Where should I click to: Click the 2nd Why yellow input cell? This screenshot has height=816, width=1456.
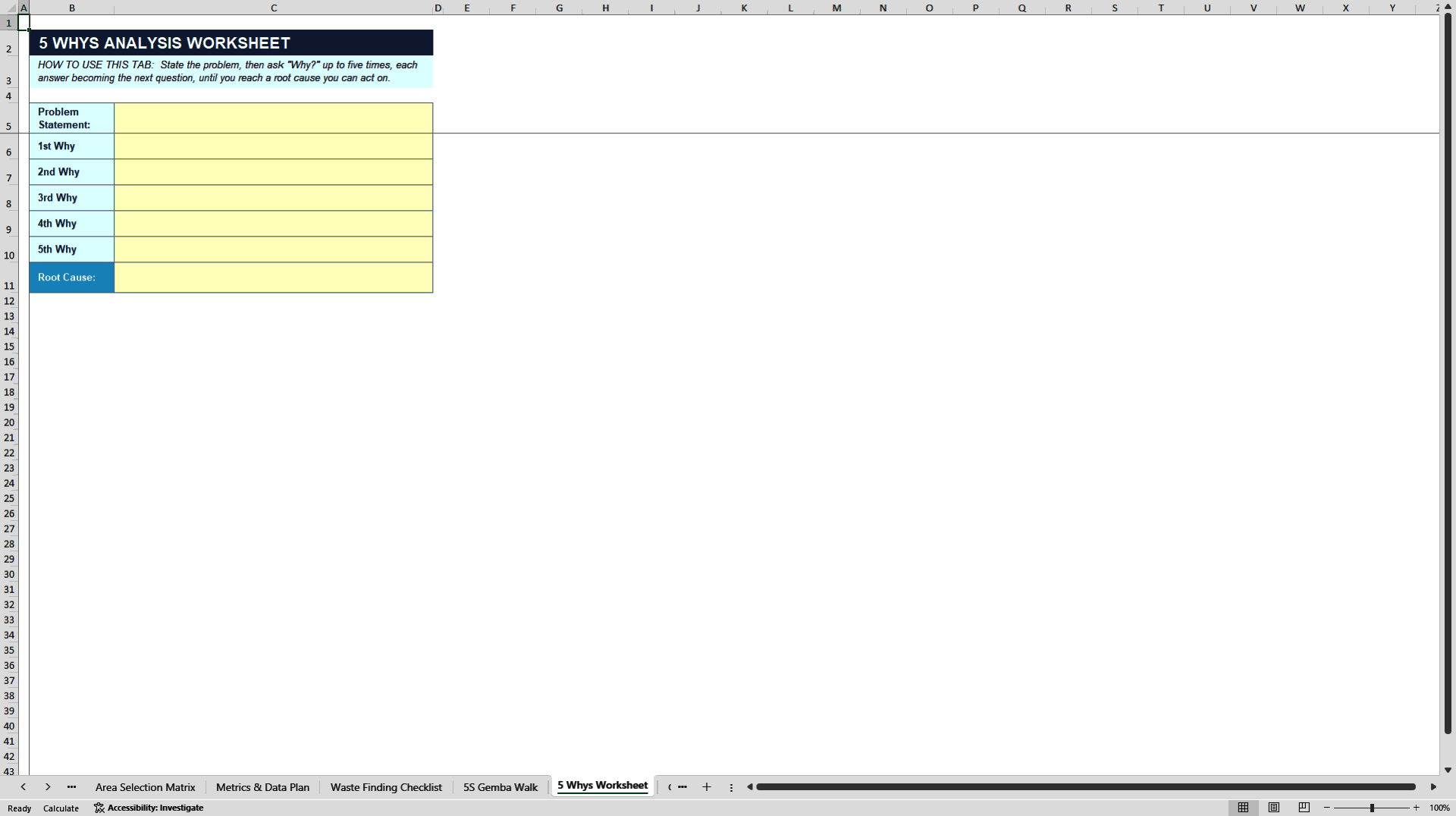click(x=274, y=172)
